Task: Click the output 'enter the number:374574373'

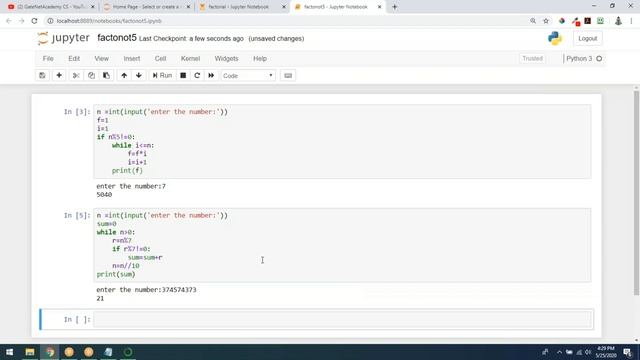Action: coord(146,290)
